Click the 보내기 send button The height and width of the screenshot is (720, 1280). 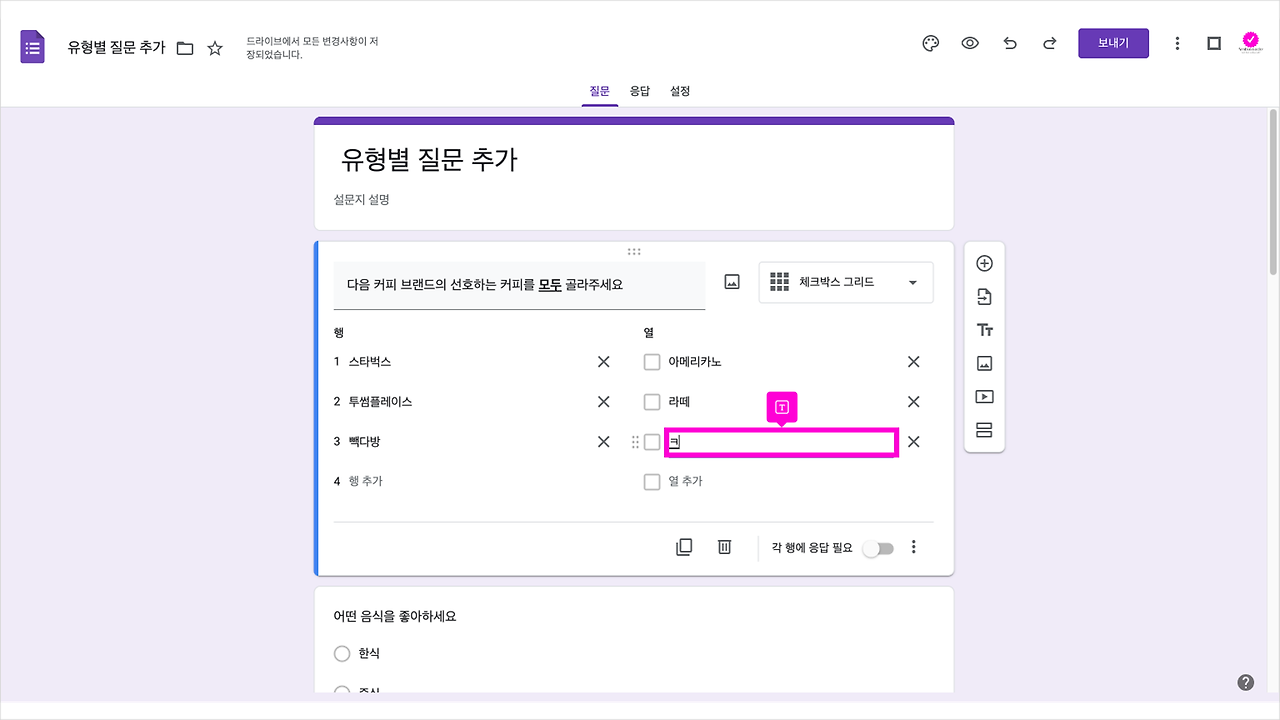(1113, 43)
